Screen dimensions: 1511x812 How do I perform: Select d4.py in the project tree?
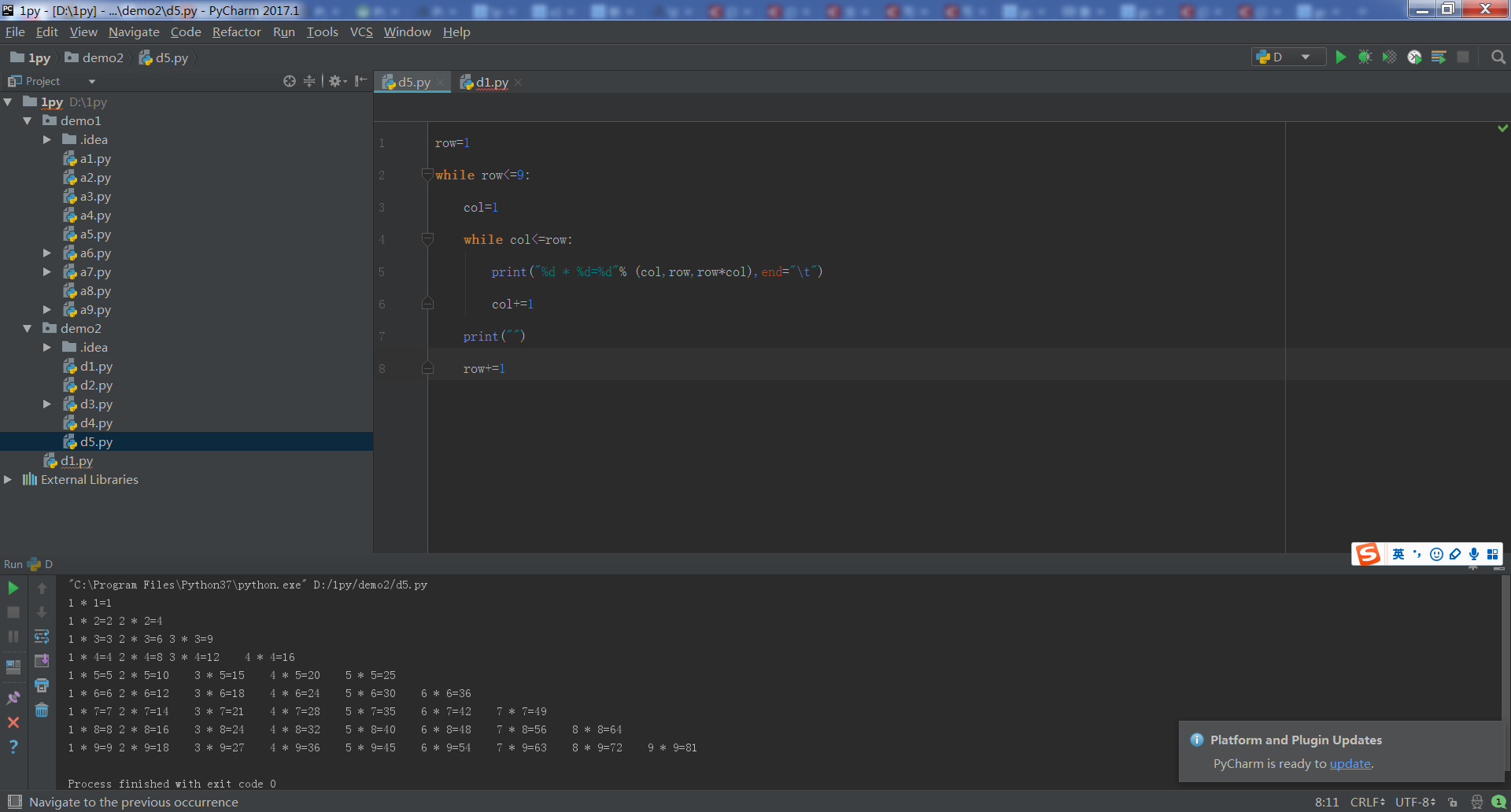point(96,423)
